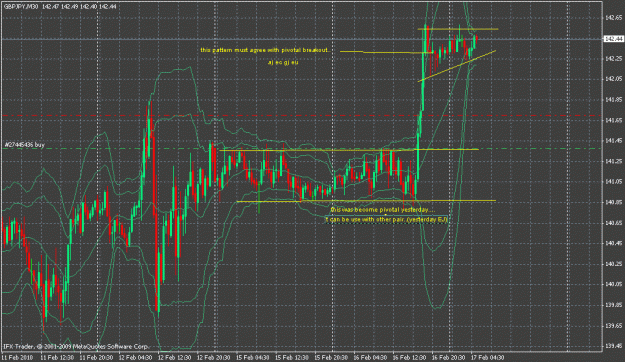The image size is (625, 362).
Task: Click the 140.25 price axis label
Action: click(613, 264)
